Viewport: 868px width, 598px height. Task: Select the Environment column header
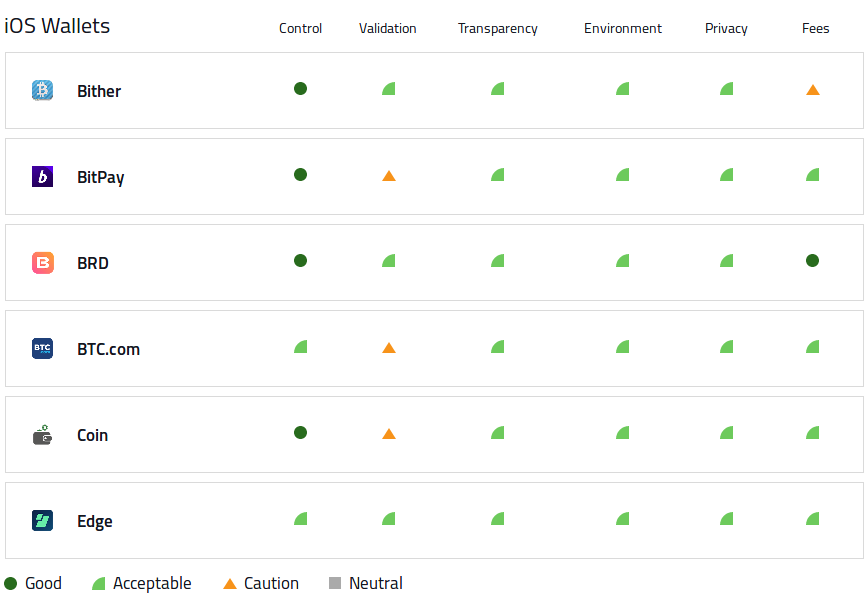[x=623, y=28]
